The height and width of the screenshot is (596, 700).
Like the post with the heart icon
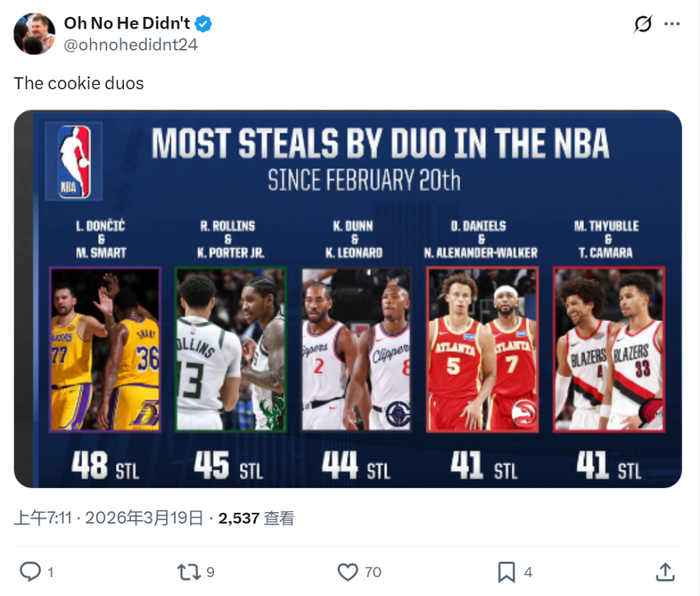tap(347, 571)
